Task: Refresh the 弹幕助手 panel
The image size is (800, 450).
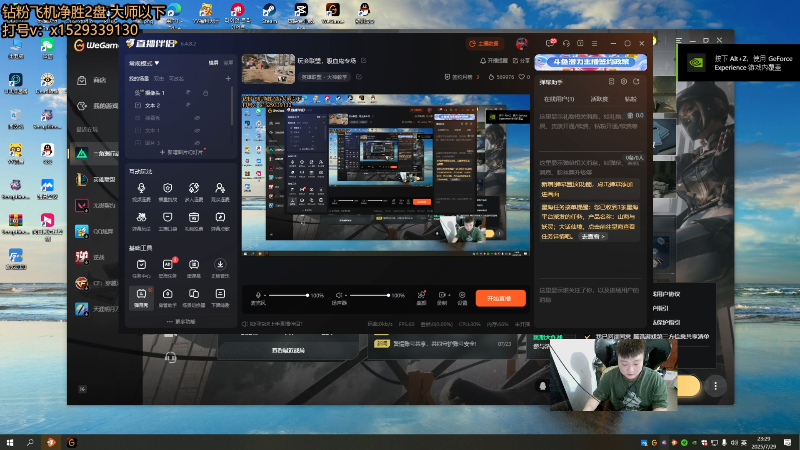Action: click(x=636, y=82)
